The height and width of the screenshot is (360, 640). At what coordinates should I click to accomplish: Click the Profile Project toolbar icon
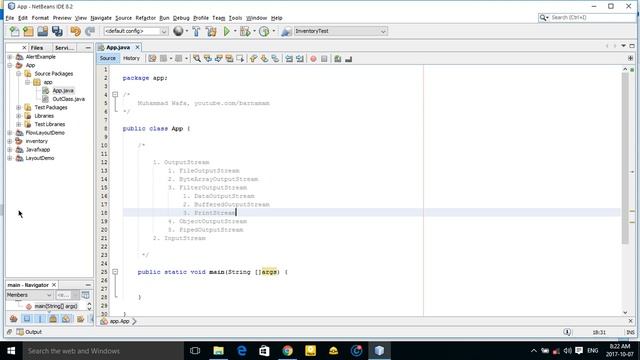point(264,31)
